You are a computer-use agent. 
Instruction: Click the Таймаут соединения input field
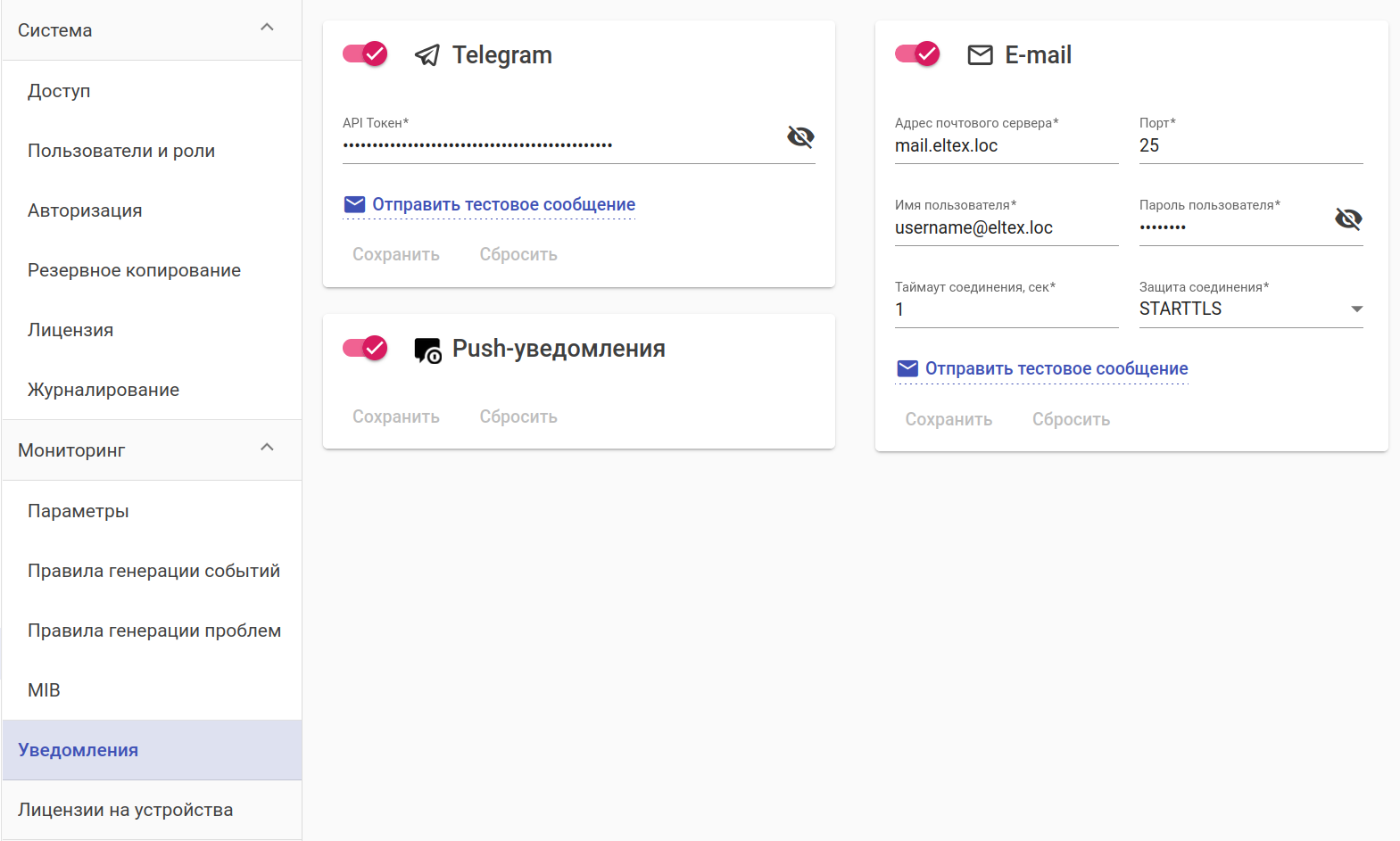1006,309
